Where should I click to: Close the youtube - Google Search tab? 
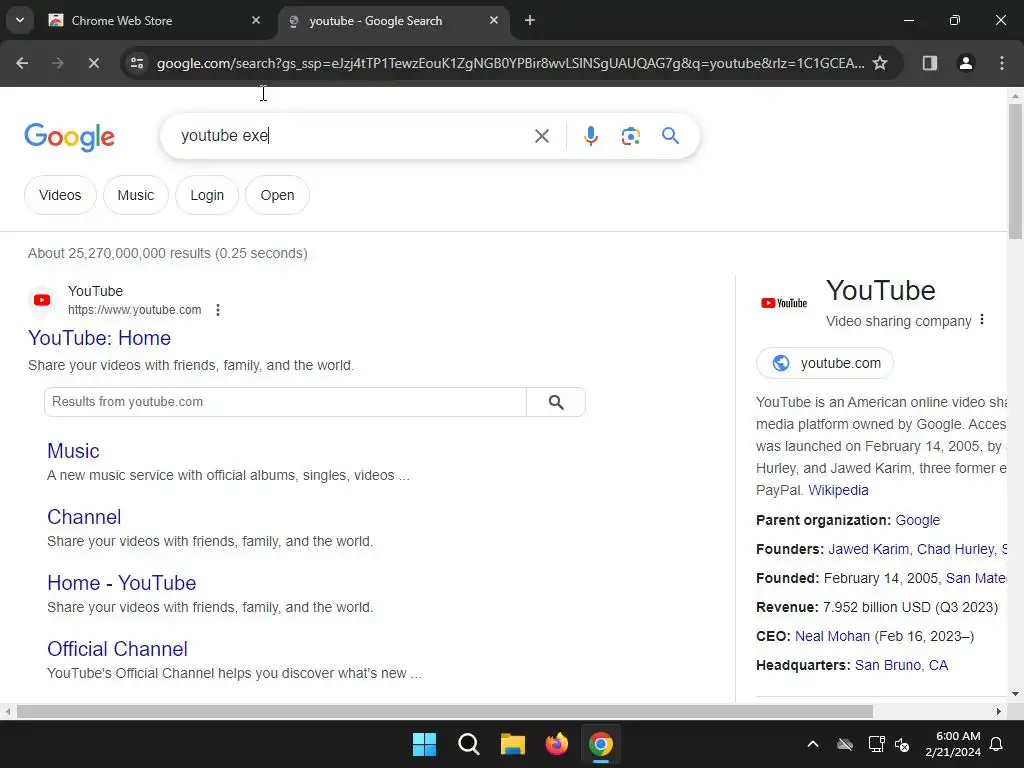[494, 20]
